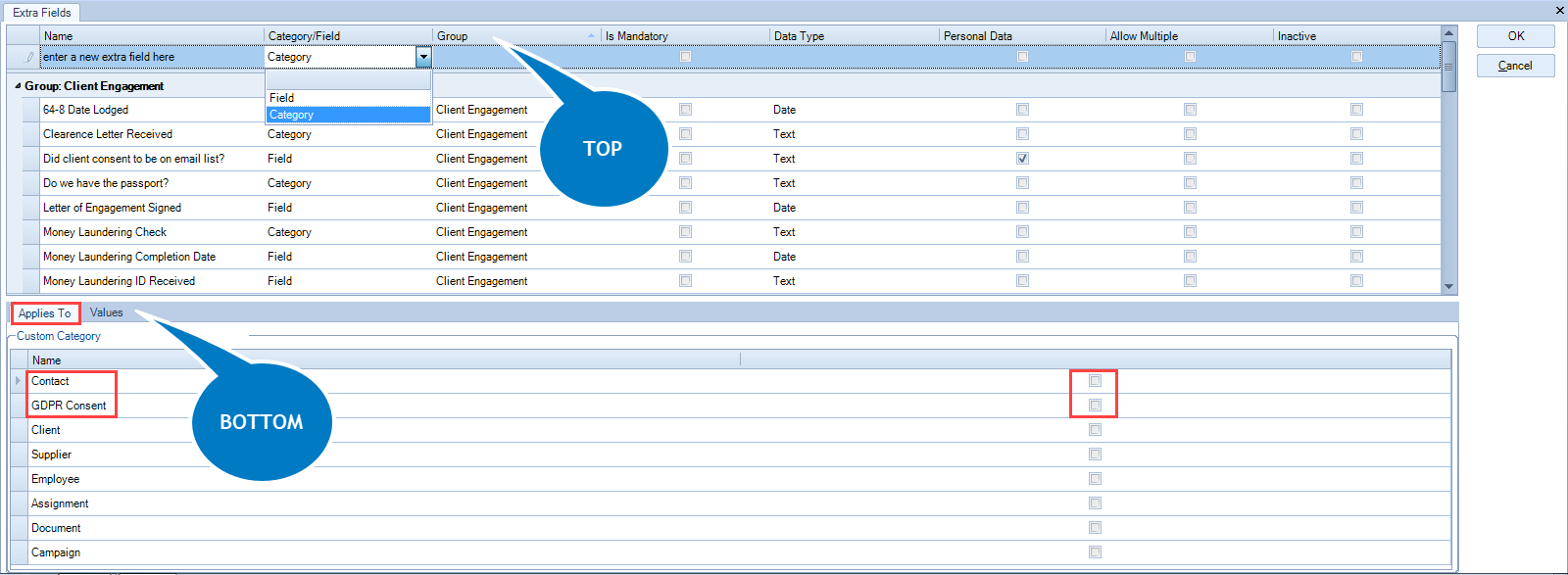Click the row indicator arrow beside Contact
The height and width of the screenshot is (575, 1568).
pos(18,381)
